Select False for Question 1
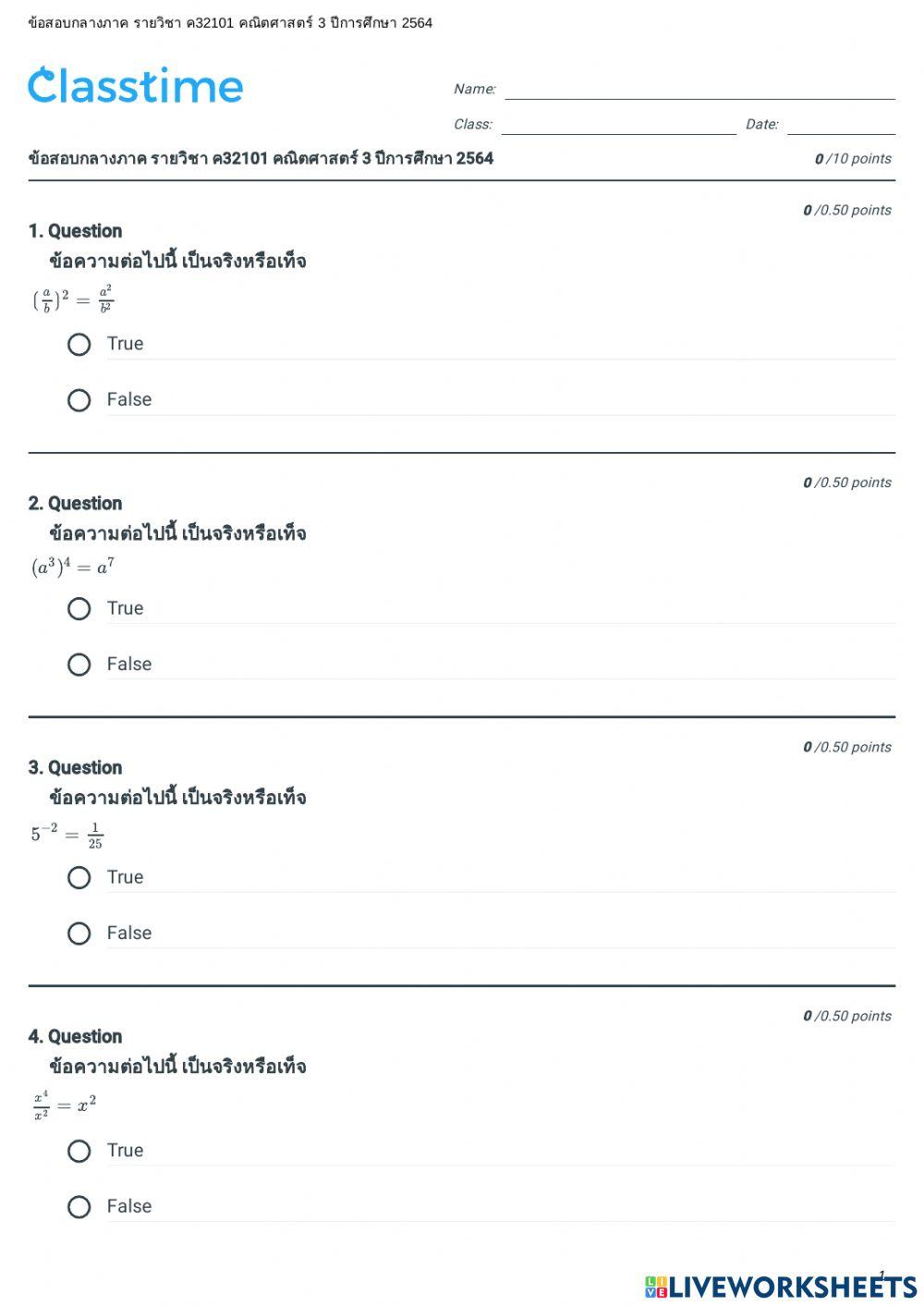Image resolution: width=924 pixels, height=1306 pixels. [x=79, y=400]
